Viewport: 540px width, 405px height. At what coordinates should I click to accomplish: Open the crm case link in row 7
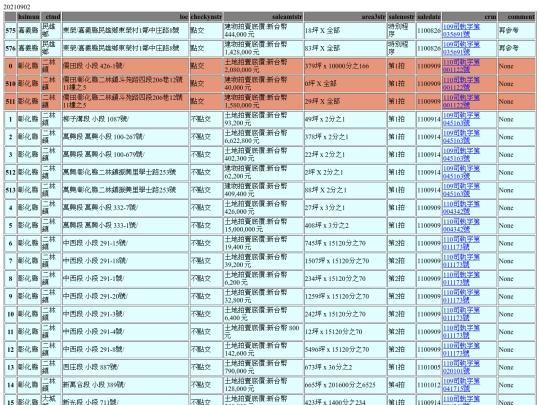(x=461, y=261)
